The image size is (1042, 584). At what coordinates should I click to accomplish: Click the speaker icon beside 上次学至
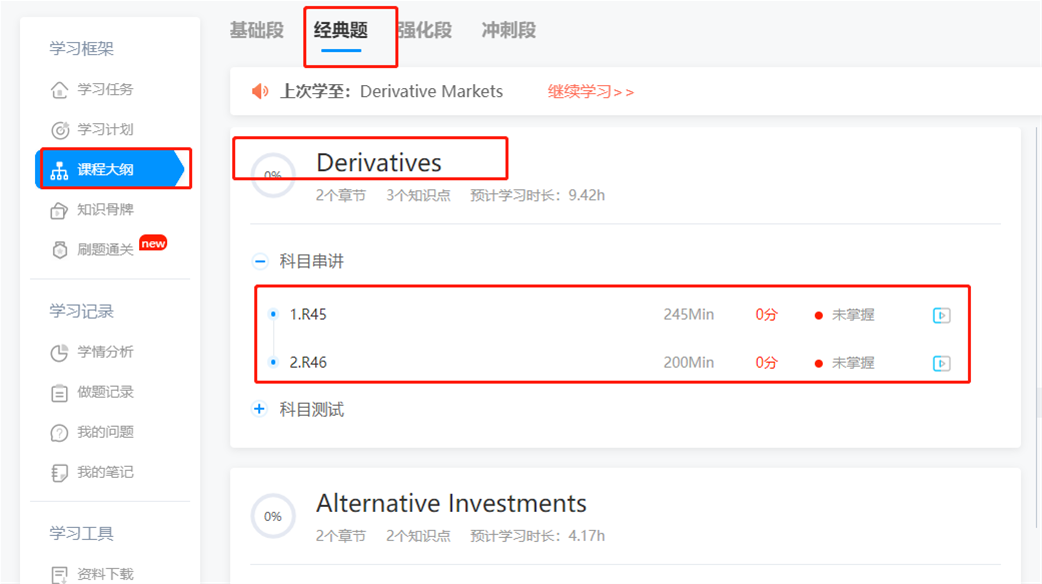[260, 91]
